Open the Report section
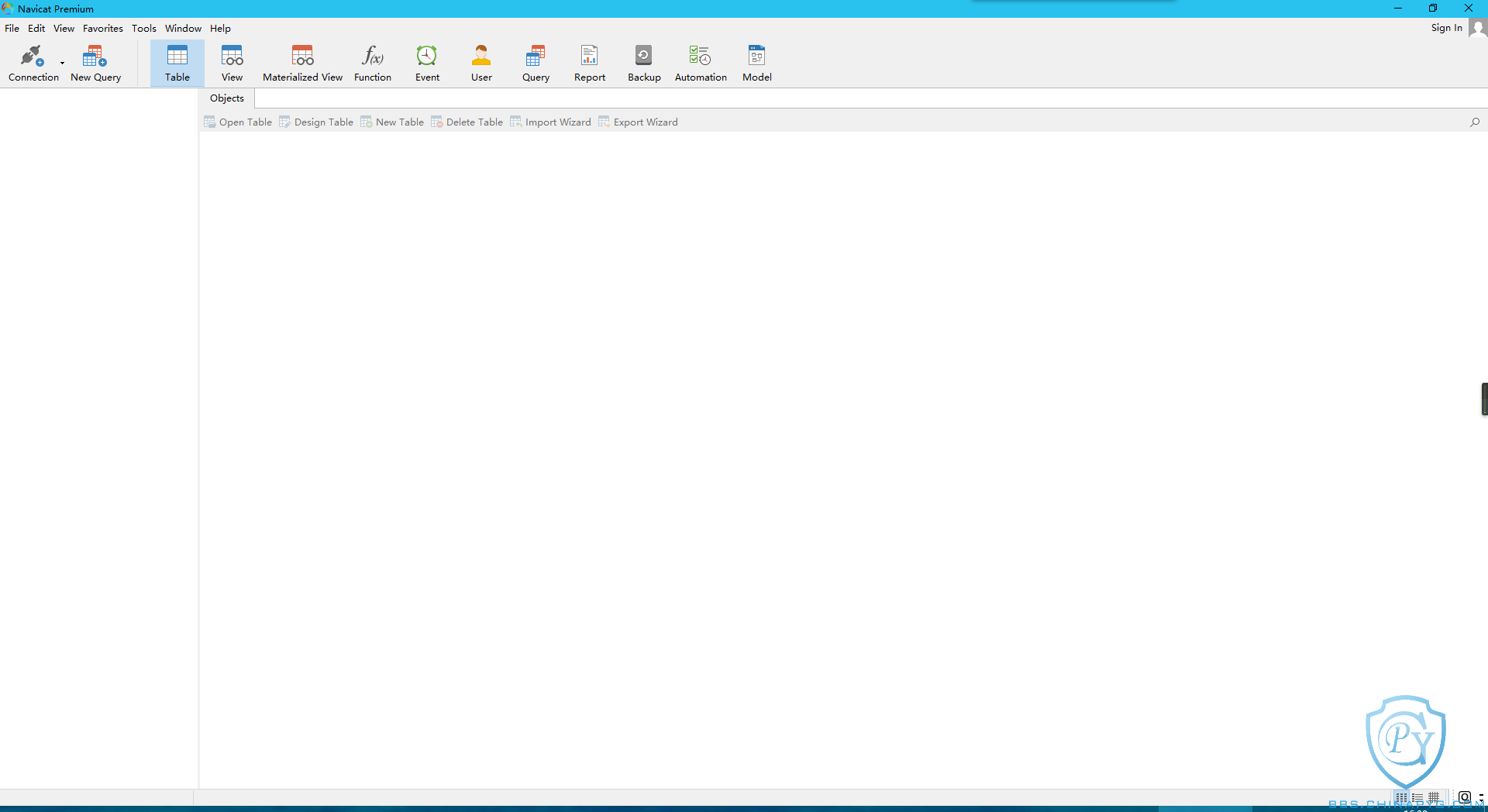 pyautogui.click(x=590, y=64)
